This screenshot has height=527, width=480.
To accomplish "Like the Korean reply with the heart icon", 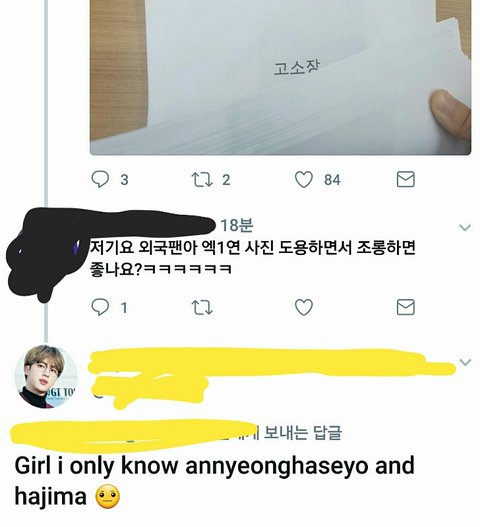I will [304, 307].
